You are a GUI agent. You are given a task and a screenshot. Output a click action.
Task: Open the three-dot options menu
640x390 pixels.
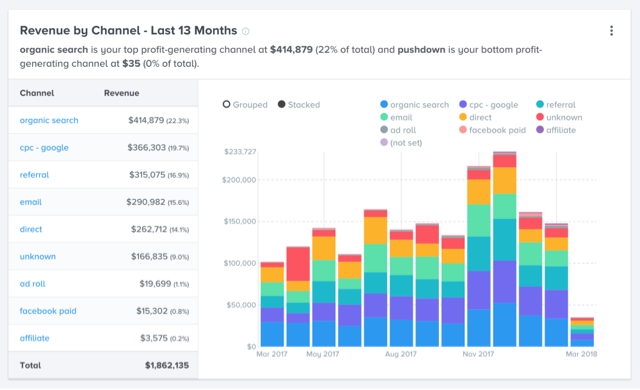coord(611,31)
